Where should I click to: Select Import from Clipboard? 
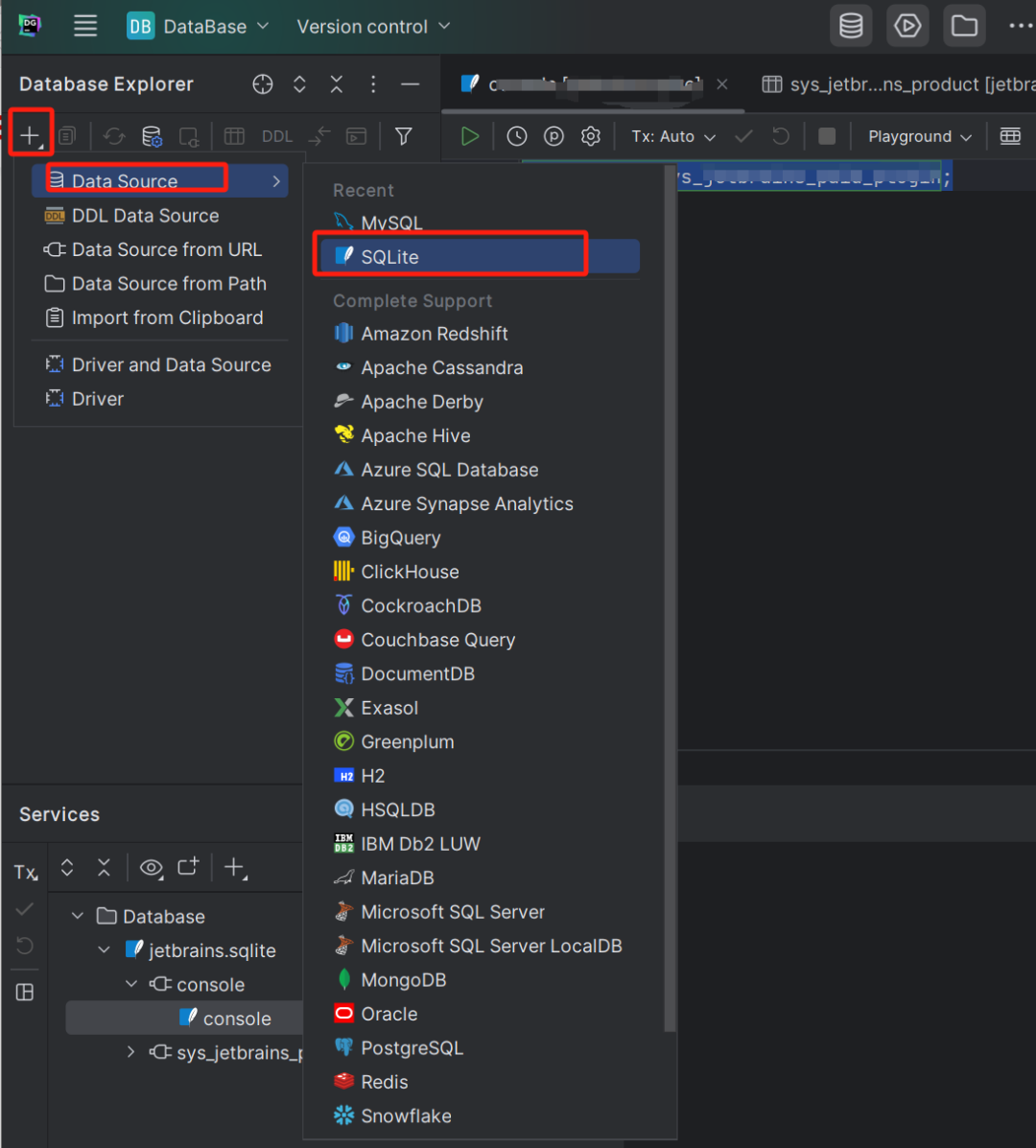(x=159, y=317)
